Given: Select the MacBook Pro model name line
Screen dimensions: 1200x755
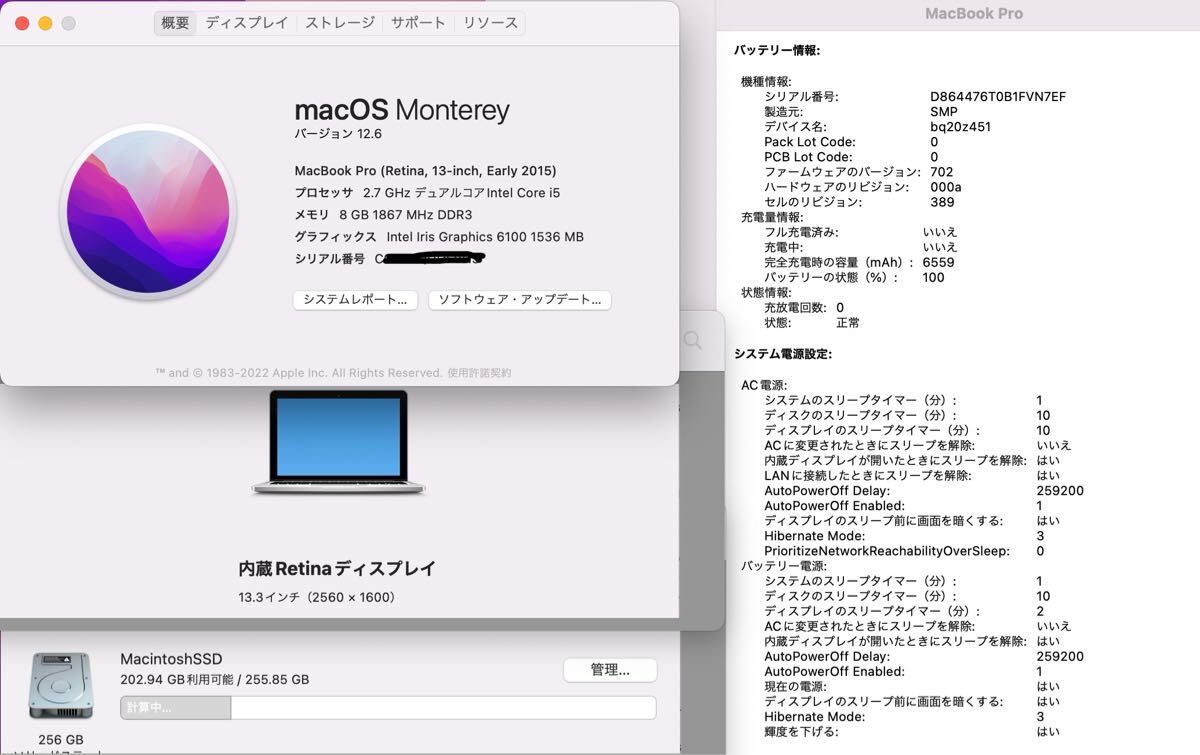Looking at the screenshot, I should coord(425,171).
